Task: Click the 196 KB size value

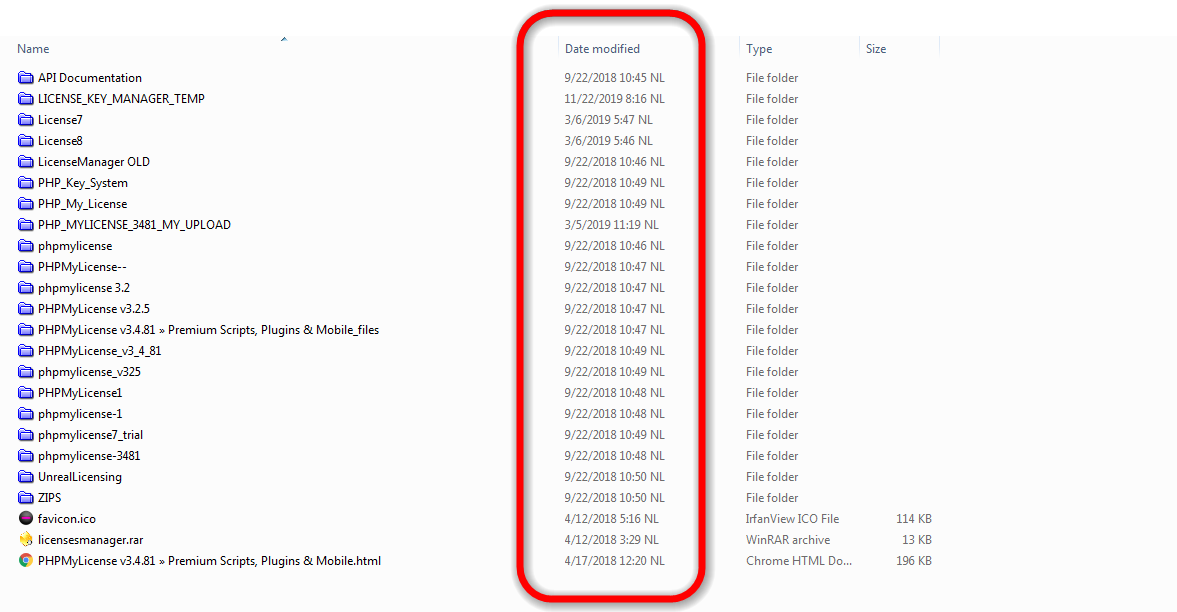Action: click(914, 561)
